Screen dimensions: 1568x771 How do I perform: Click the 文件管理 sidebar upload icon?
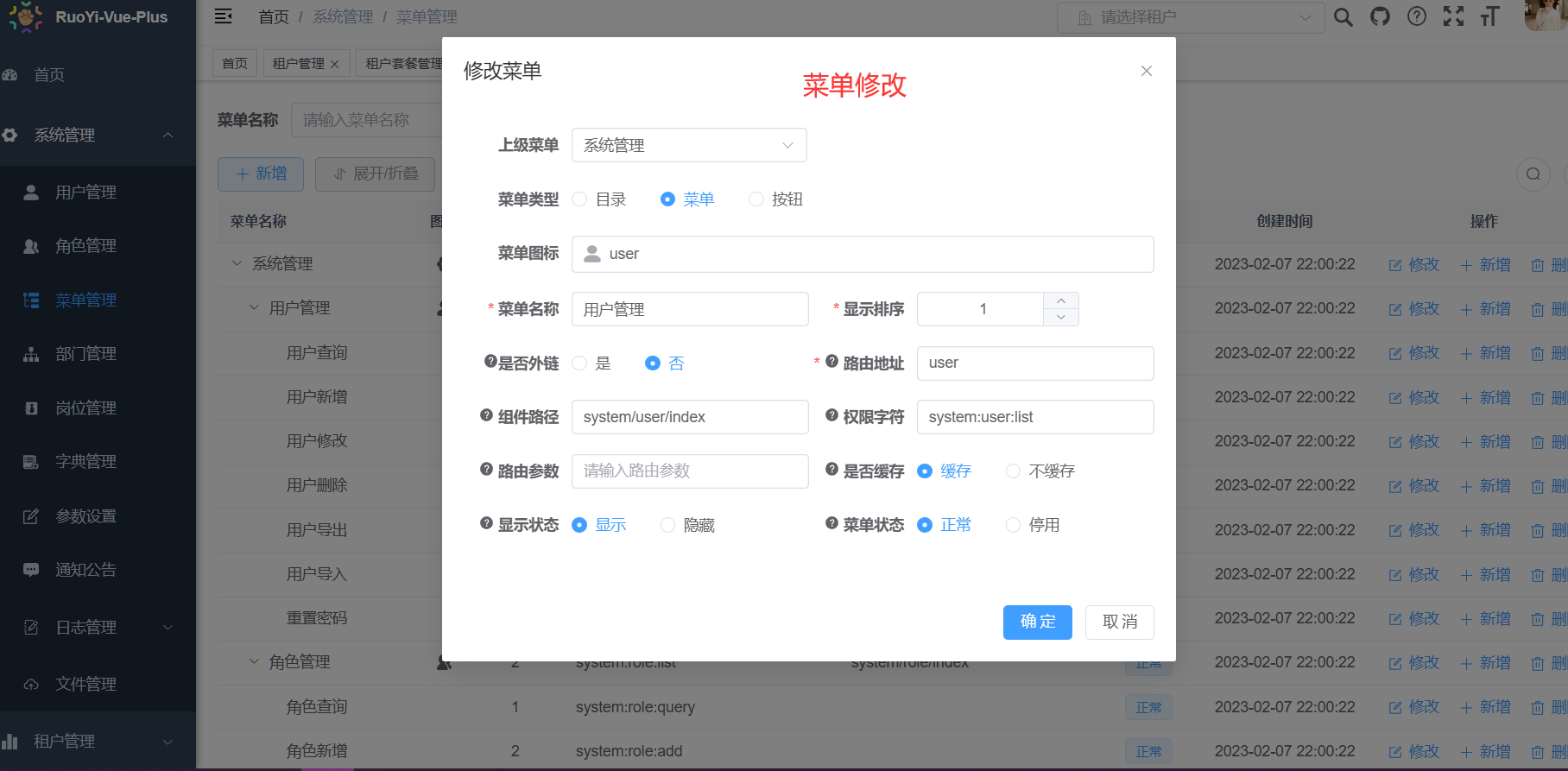(x=31, y=685)
